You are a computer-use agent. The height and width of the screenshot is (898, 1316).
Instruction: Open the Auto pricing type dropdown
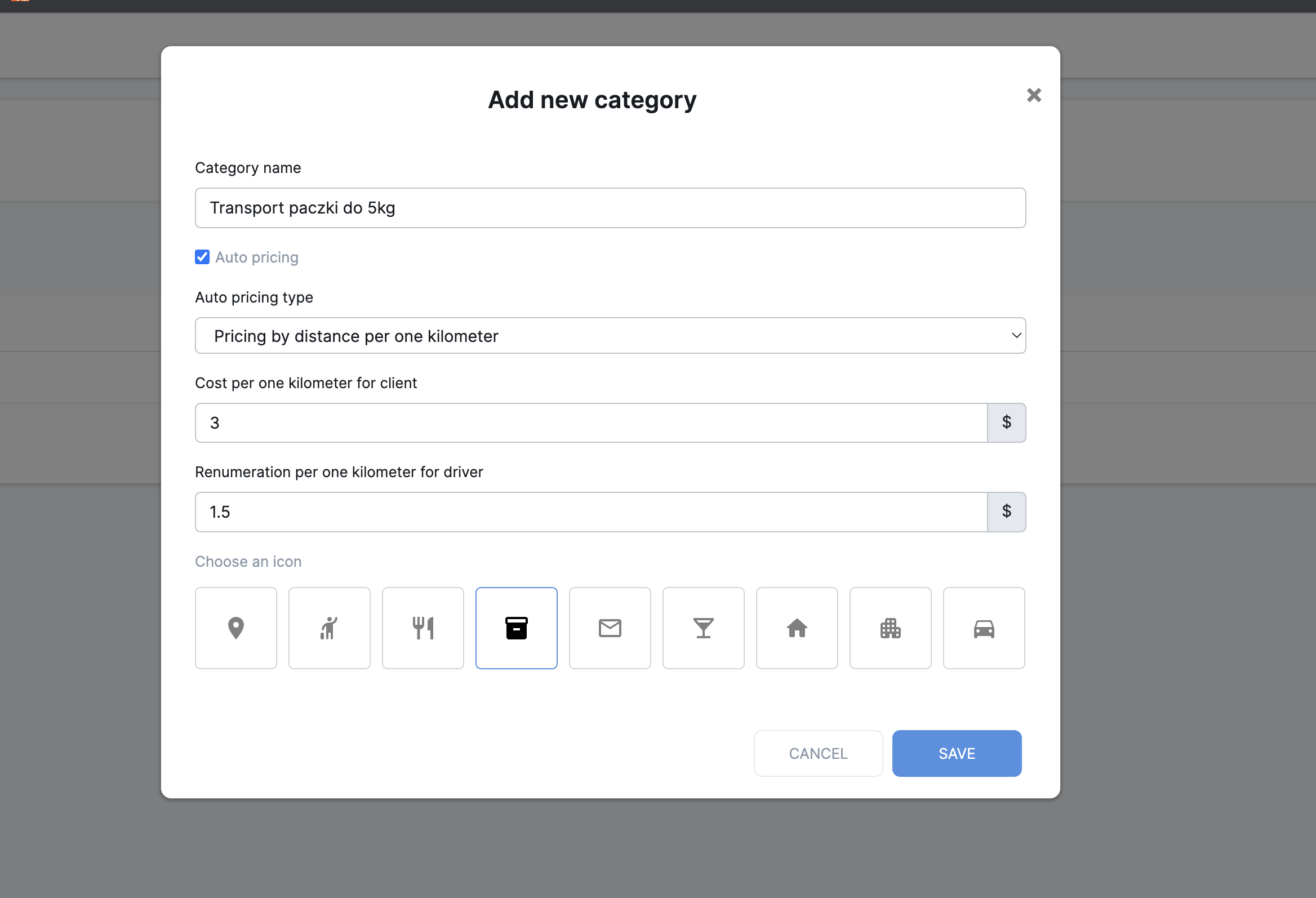pos(610,336)
